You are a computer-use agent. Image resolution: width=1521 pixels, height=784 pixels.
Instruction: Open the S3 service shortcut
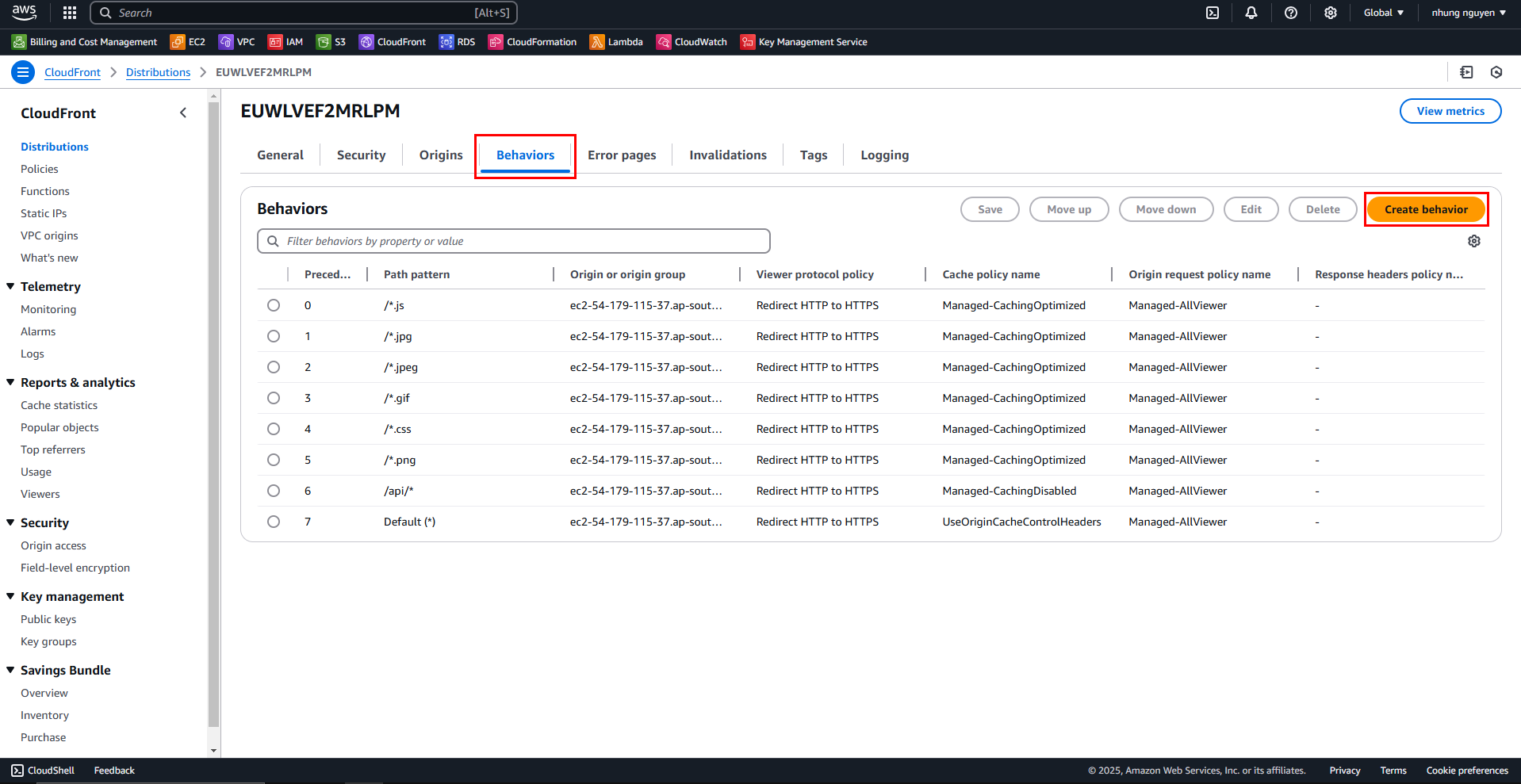(331, 42)
